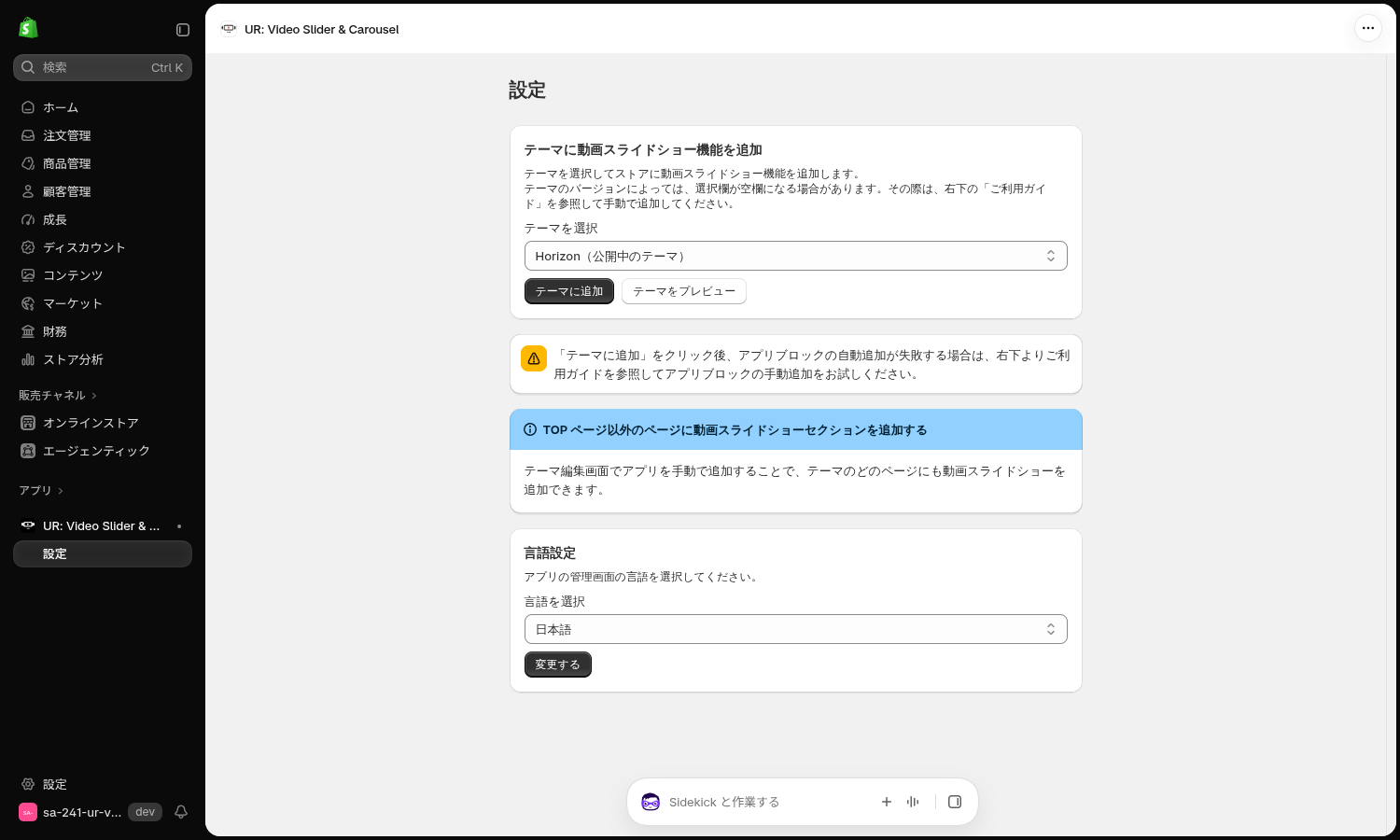Viewport: 1400px width, 840px height.
Task: Open UR: Video Slider app in sidebar
Action: (103, 525)
